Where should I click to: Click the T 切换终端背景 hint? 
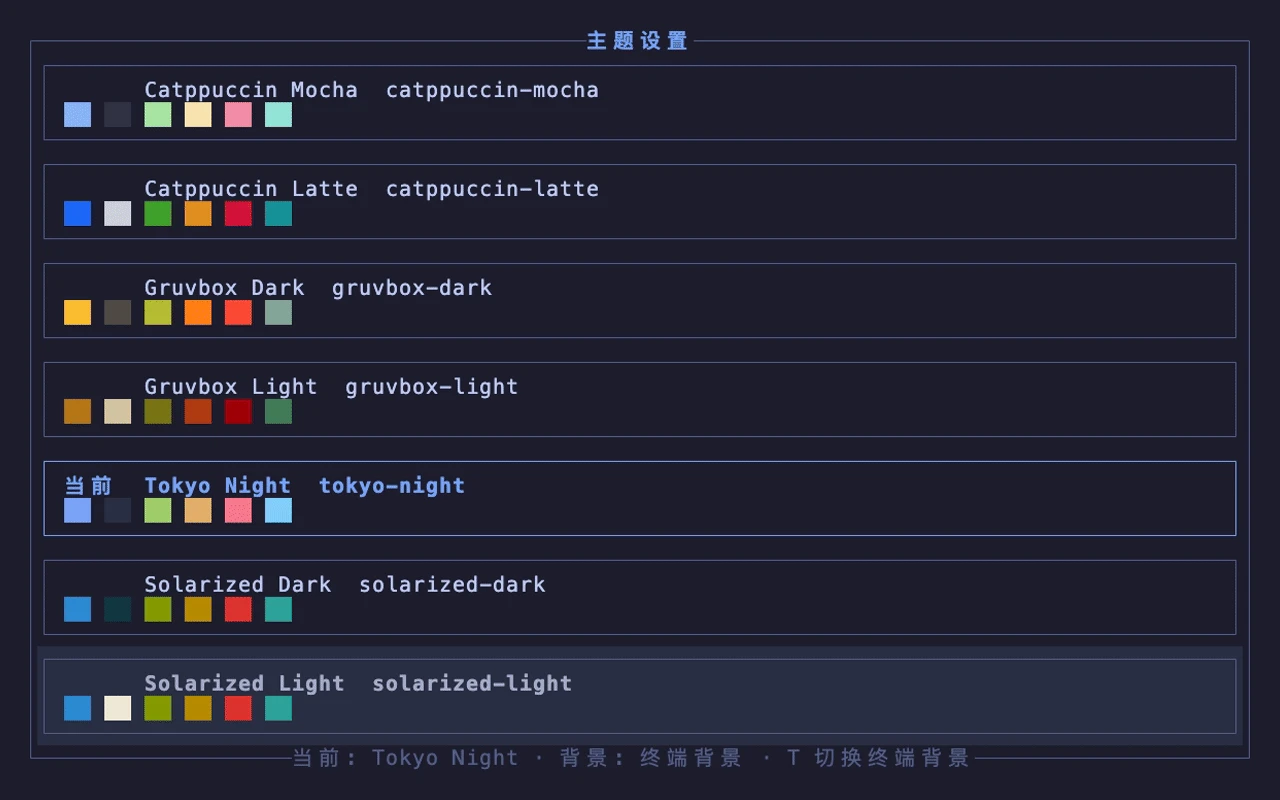[878, 758]
